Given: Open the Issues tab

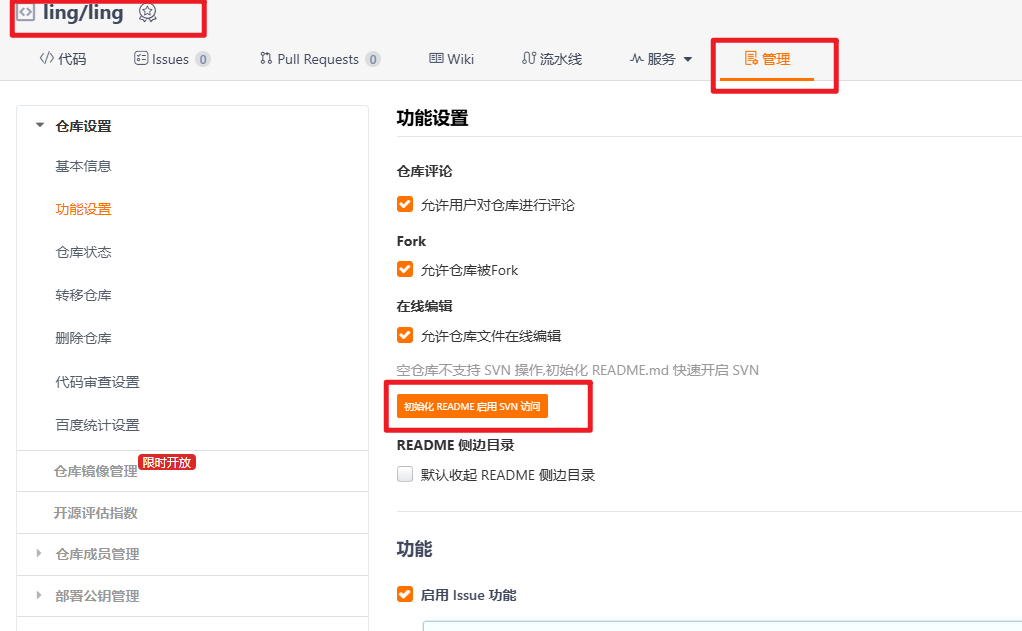Looking at the screenshot, I should [x=171, y=59].
